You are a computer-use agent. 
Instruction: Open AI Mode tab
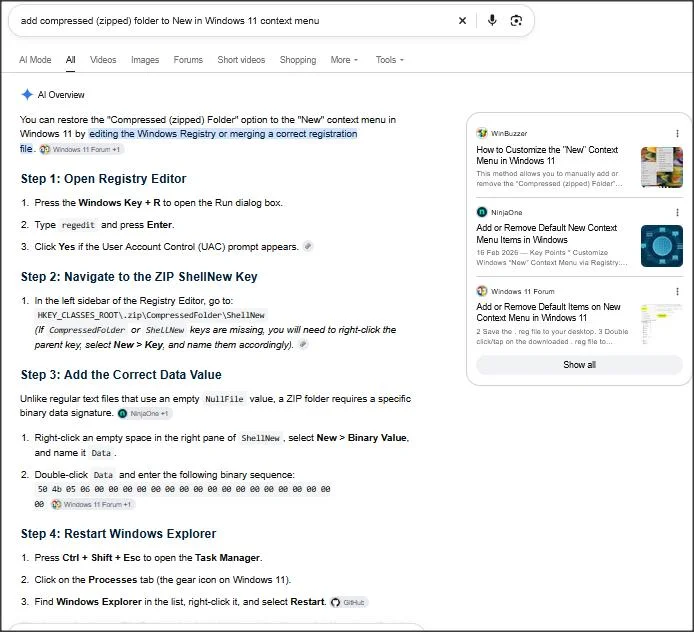[35, 60]
